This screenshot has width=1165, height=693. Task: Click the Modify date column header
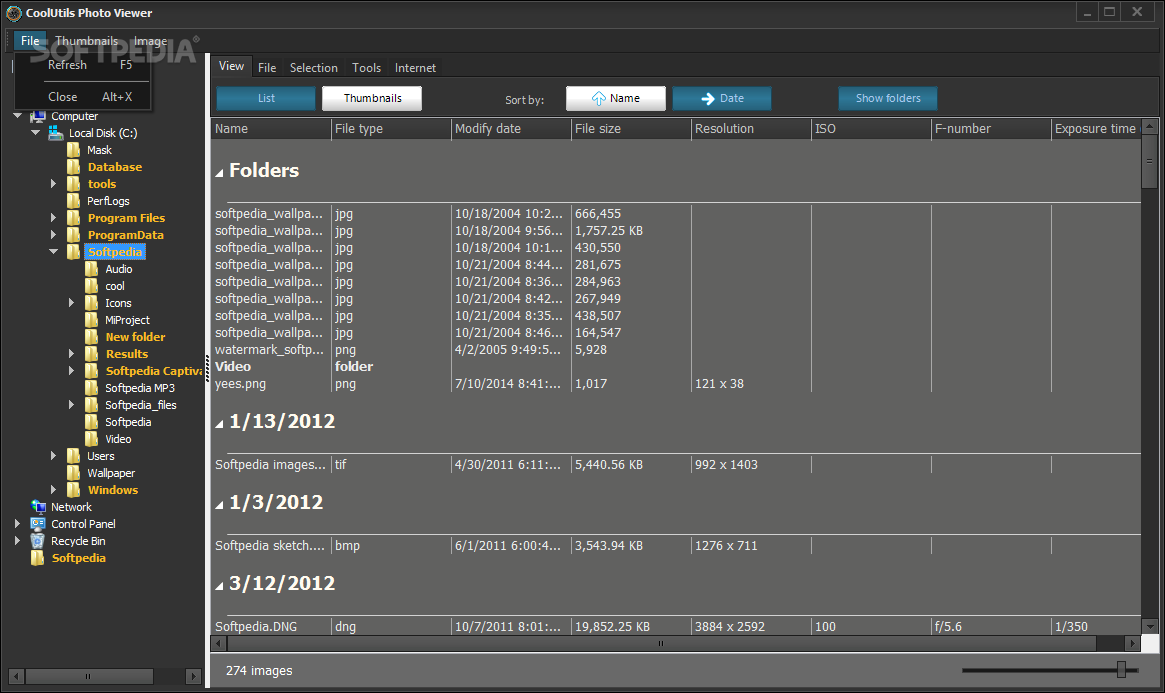point(511,128)
